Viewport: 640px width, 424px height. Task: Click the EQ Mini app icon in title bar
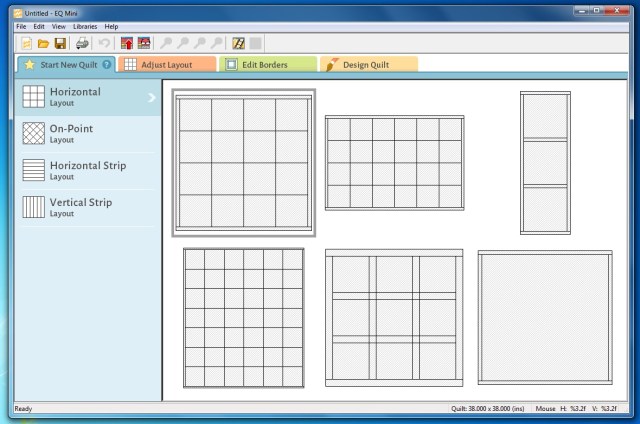click(18, 13)
